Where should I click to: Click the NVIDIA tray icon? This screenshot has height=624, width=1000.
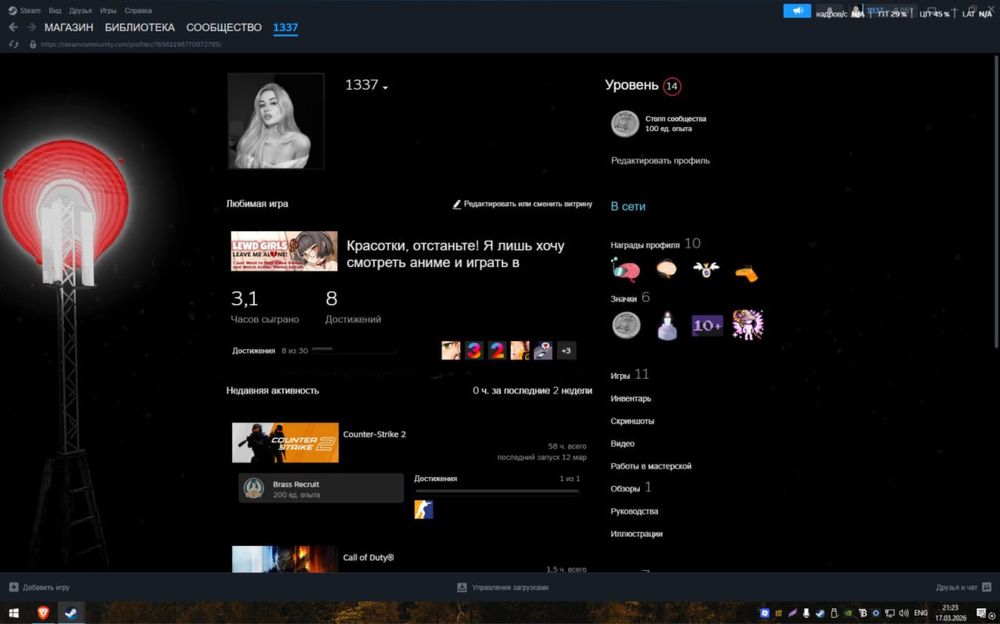tap(848, 613)
